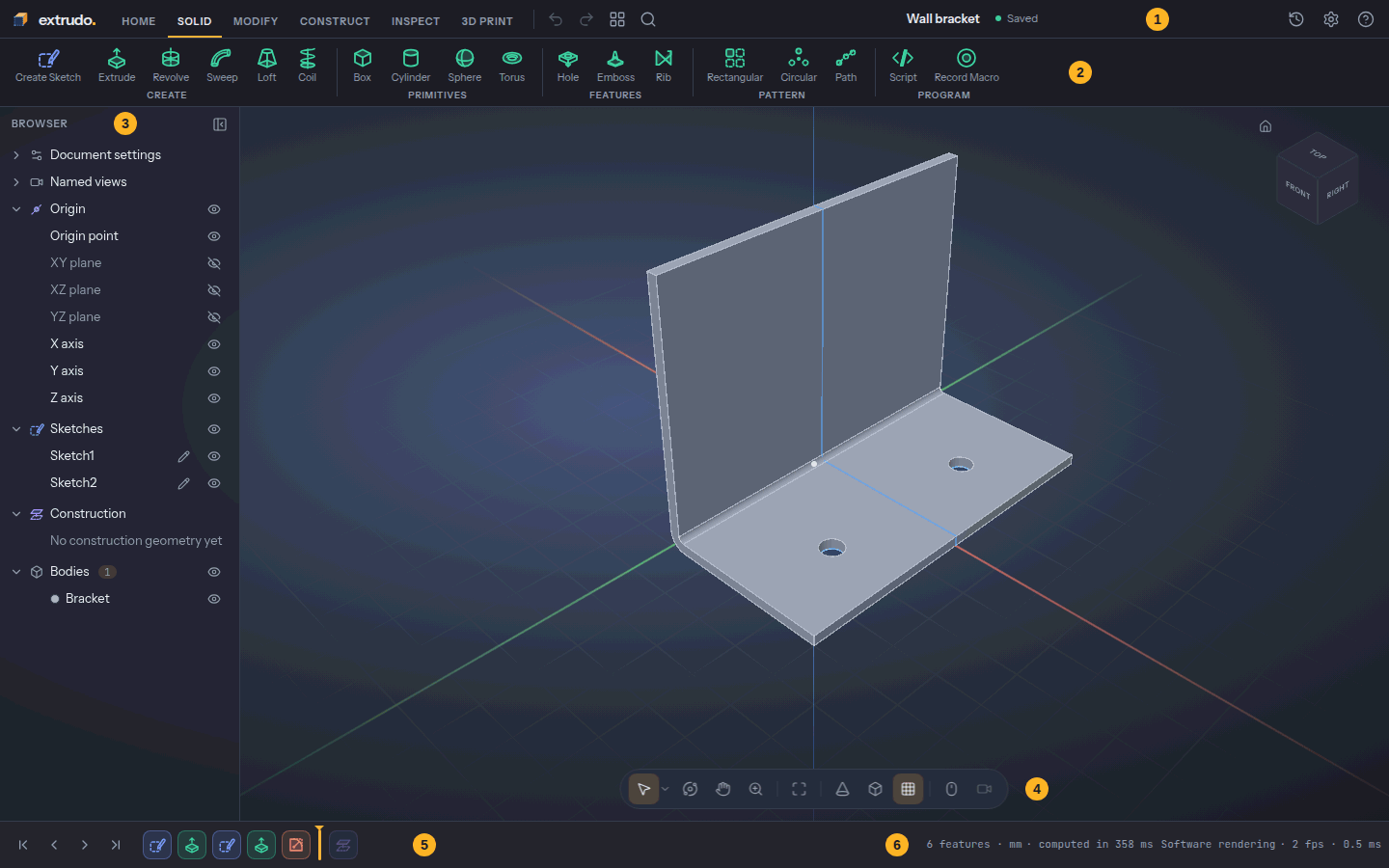Activate the Hole feature
Image resolution: width=1389 pixels, height=868 pixels.
point(568,66)
